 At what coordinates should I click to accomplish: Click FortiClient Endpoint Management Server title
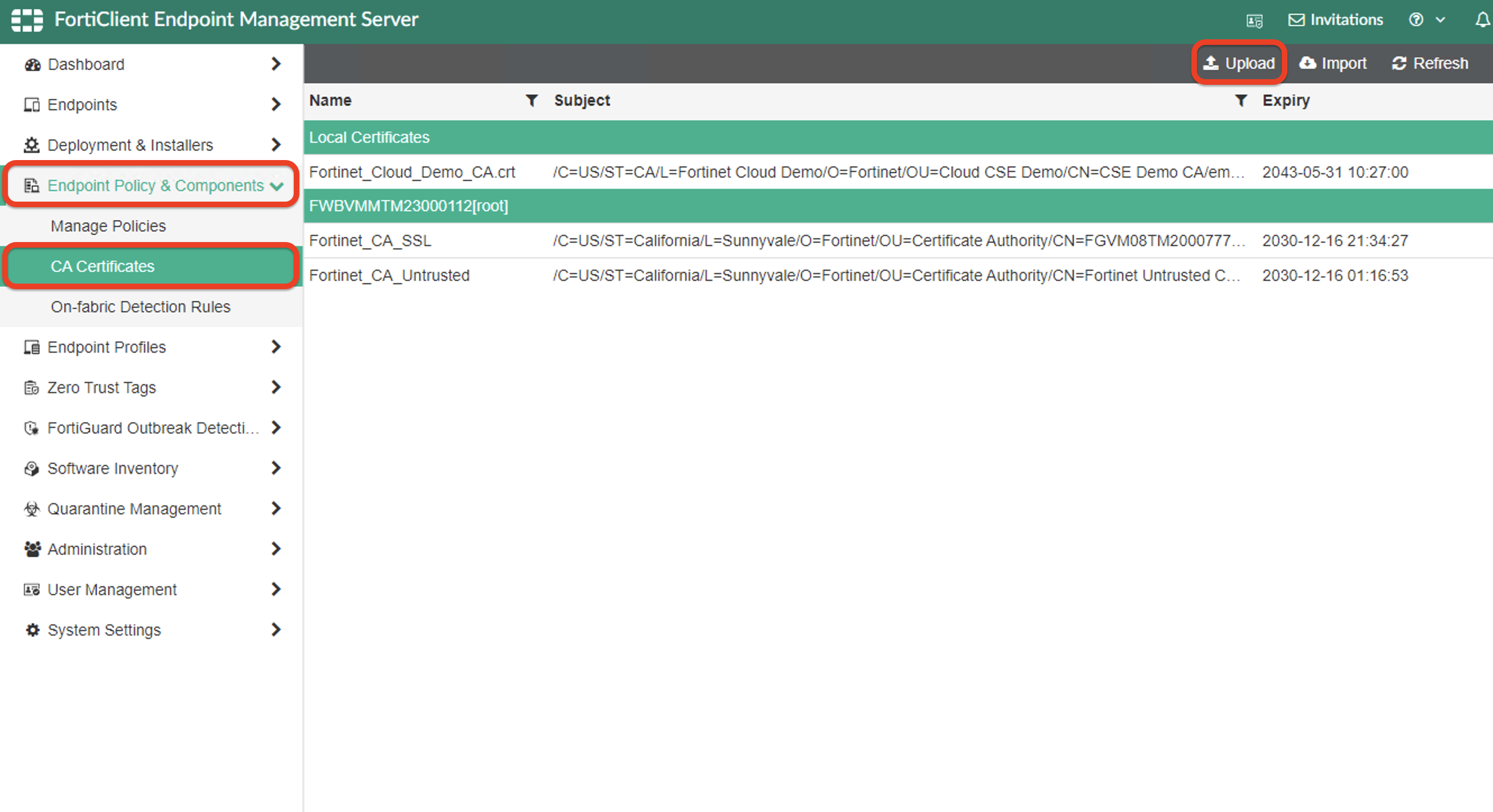[x=236, y=20]
